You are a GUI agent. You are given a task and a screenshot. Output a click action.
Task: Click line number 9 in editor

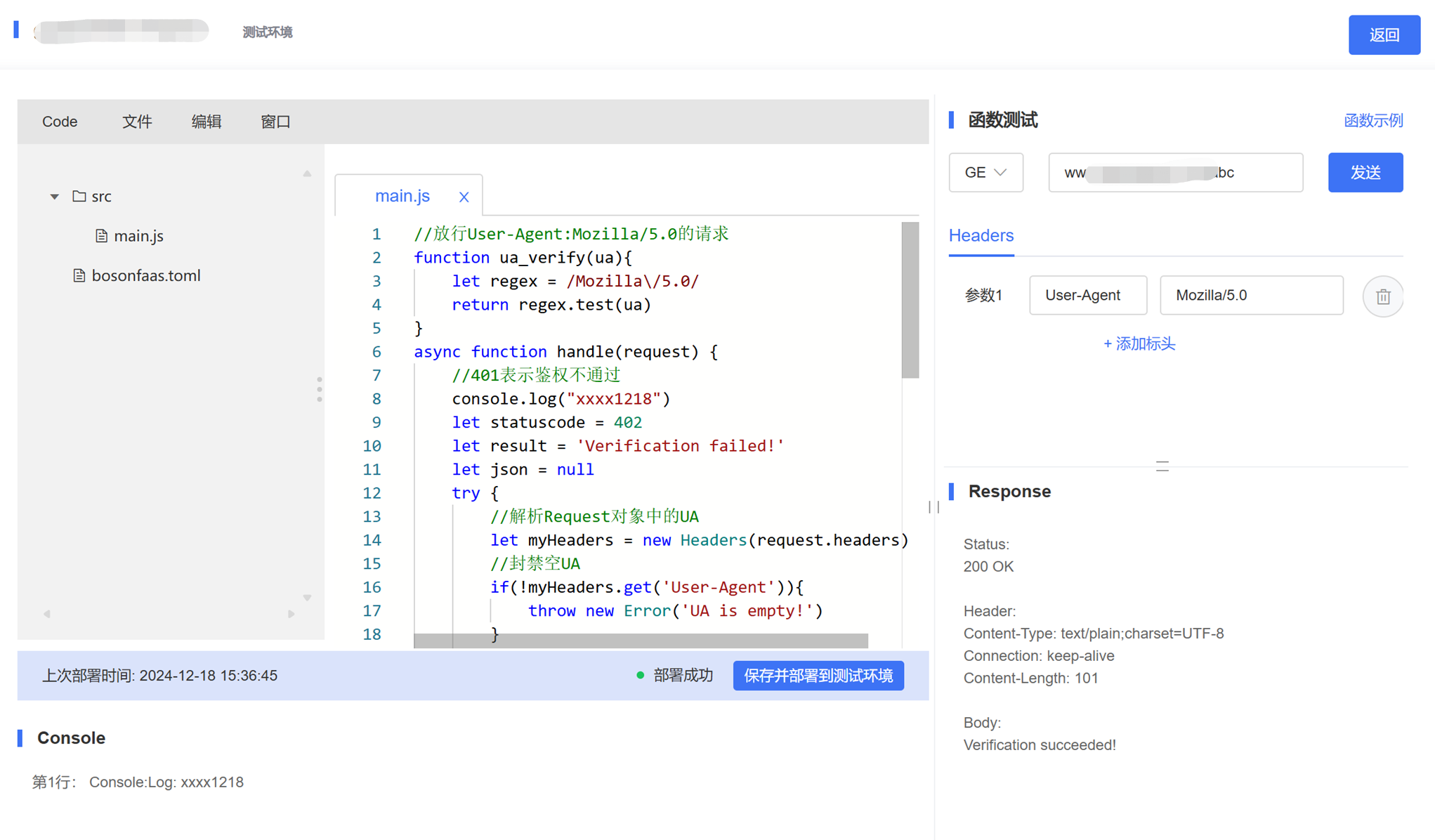click(376, 423)
